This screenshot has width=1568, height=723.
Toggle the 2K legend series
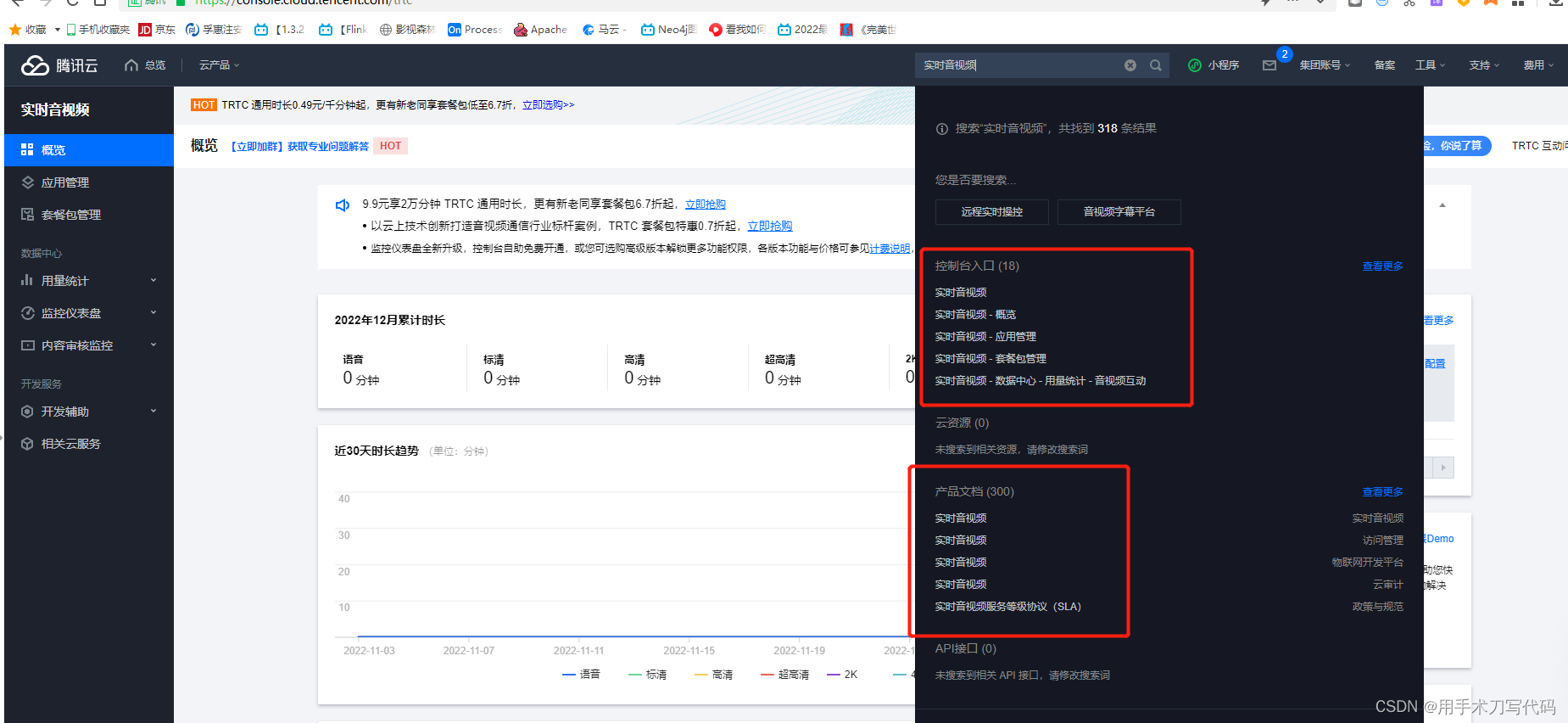[842, 675]
